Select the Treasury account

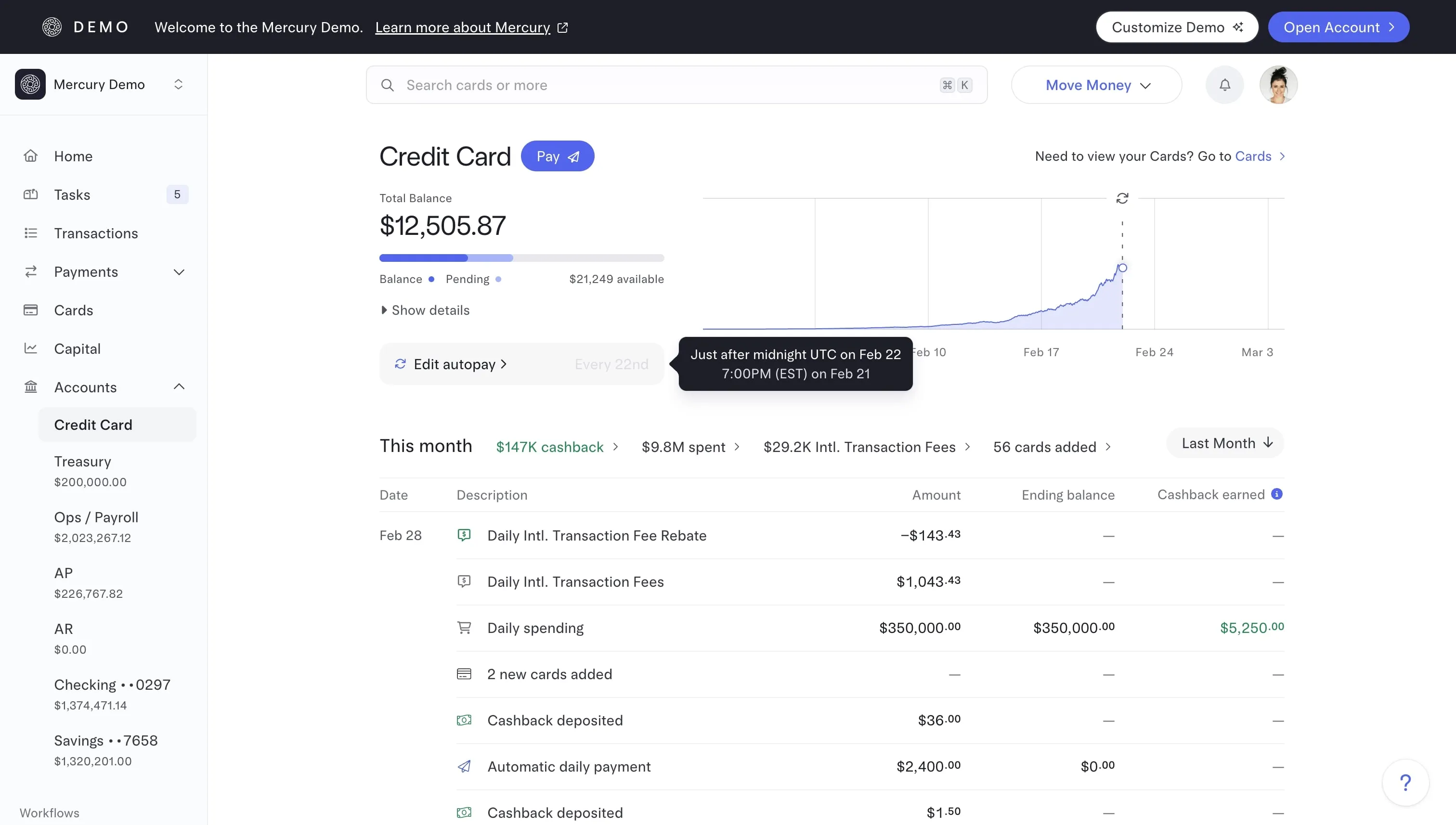[x=117, y=471]
